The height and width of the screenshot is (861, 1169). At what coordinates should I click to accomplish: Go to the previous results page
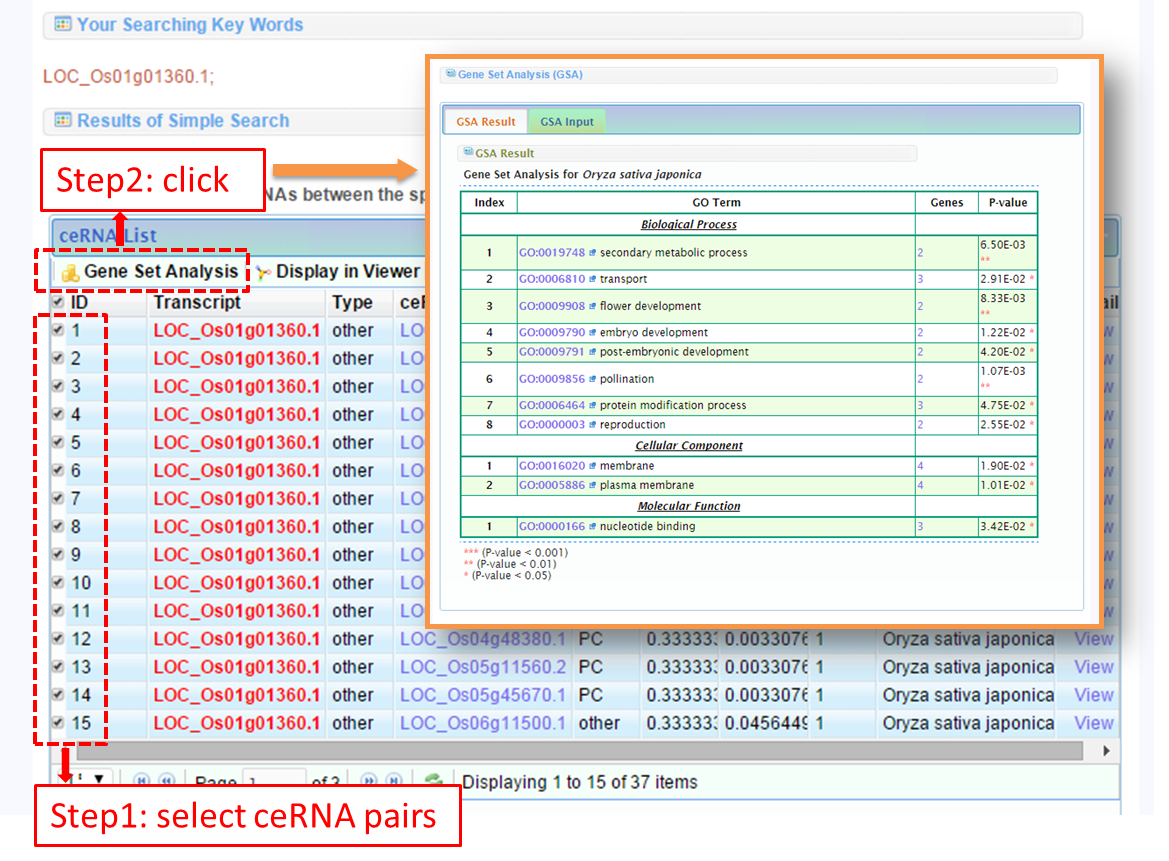167,781
